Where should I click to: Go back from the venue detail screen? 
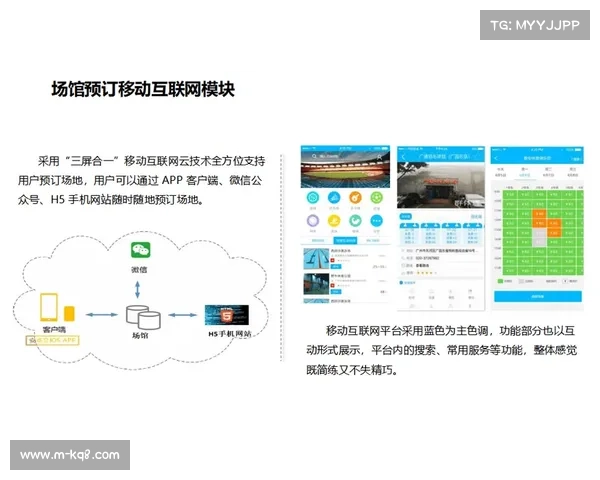coord(403,157)
